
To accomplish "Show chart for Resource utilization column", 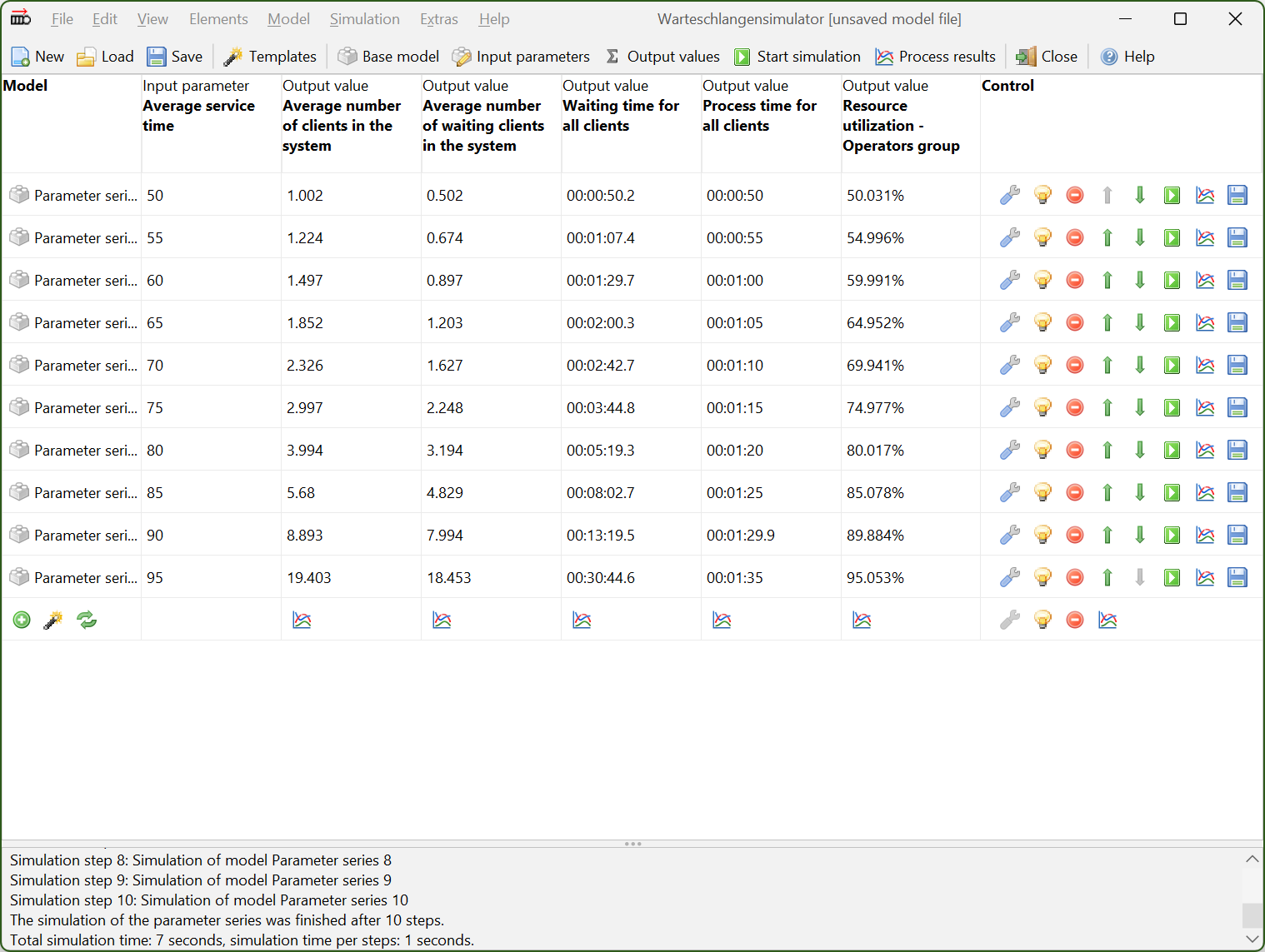I will click(x=862, y=620).
